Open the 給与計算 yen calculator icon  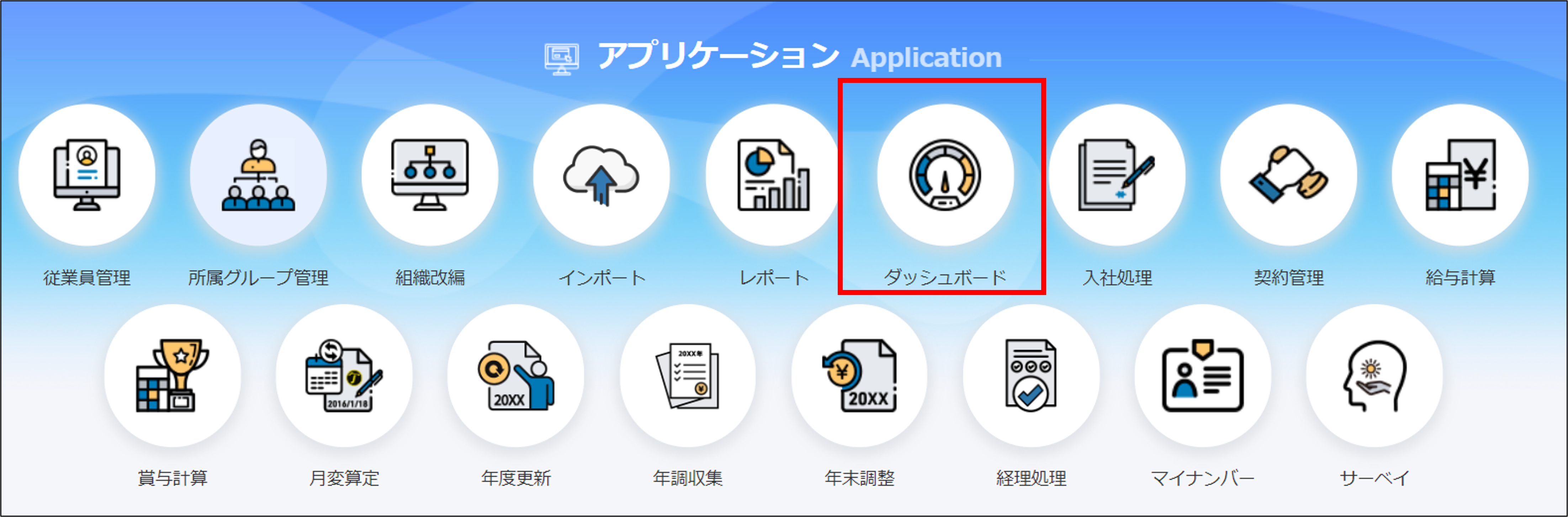[x=1460, y=175]
